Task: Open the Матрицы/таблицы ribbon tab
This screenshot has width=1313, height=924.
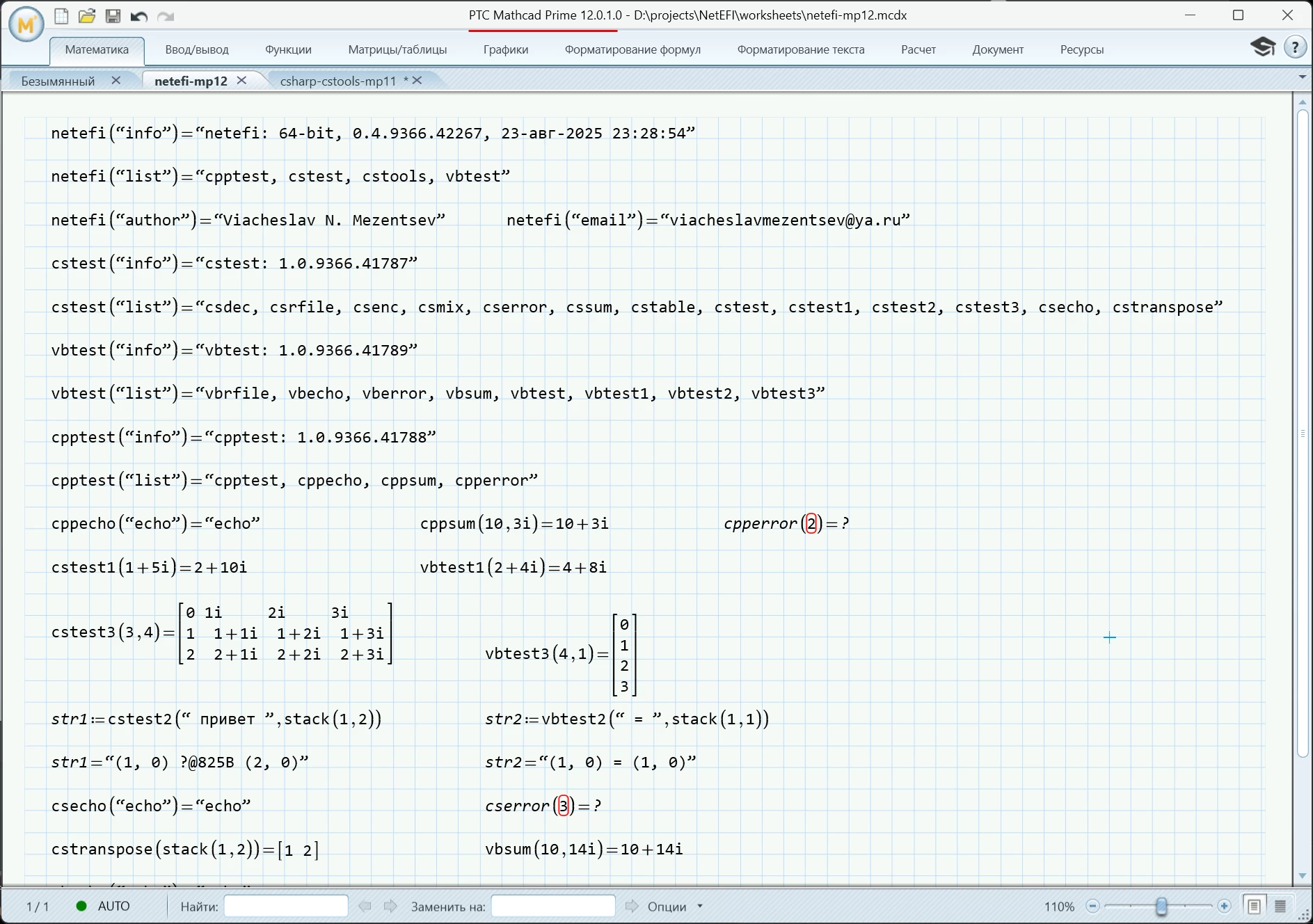Action: (397, 49)
